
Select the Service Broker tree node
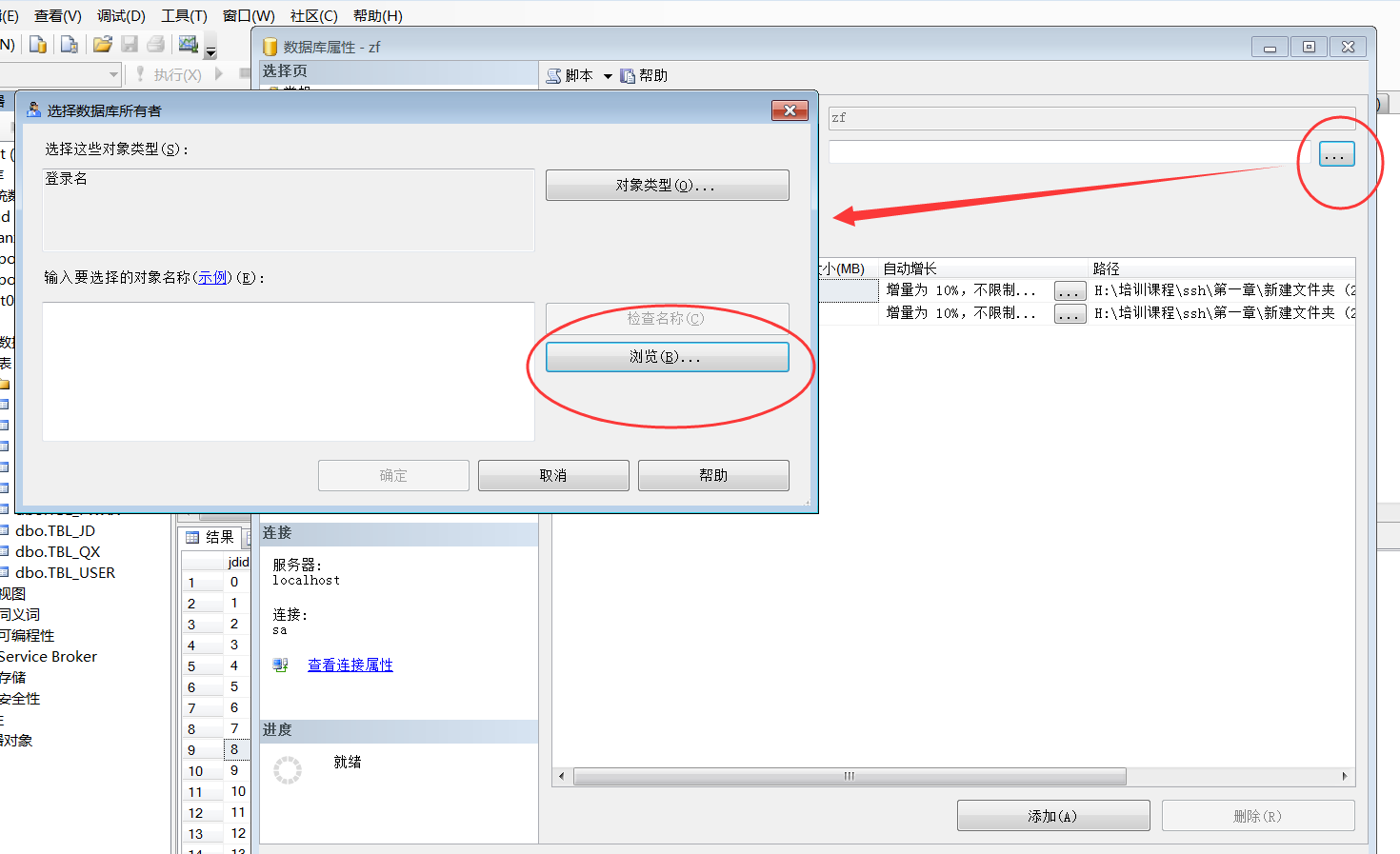[x=49, y=656]
